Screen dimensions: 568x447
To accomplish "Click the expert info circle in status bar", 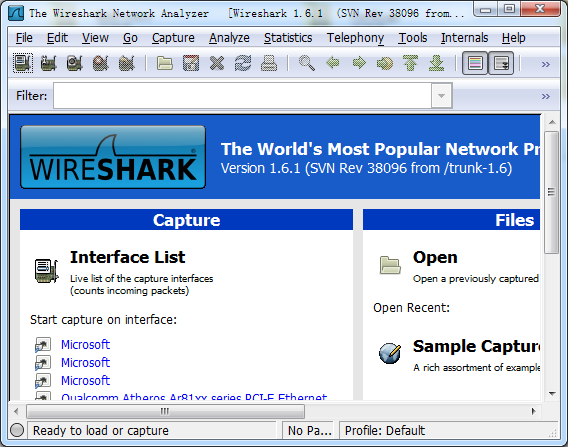I will [17, 430].
